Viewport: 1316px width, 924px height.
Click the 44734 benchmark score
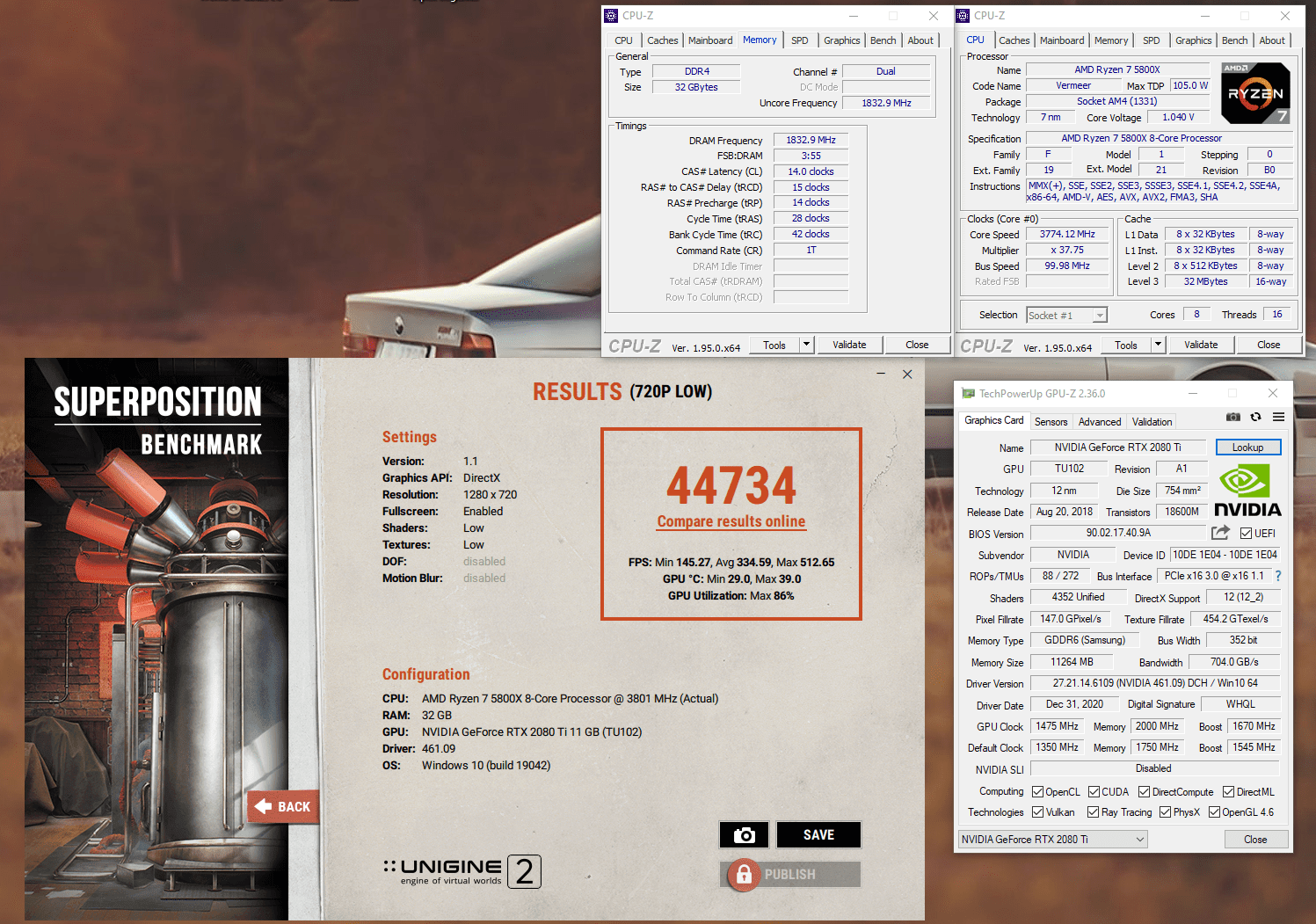[731, 484]
